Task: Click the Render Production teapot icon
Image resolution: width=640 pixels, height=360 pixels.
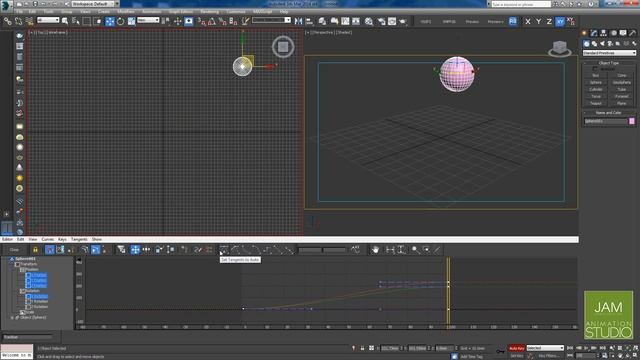Action: point(403,21)
